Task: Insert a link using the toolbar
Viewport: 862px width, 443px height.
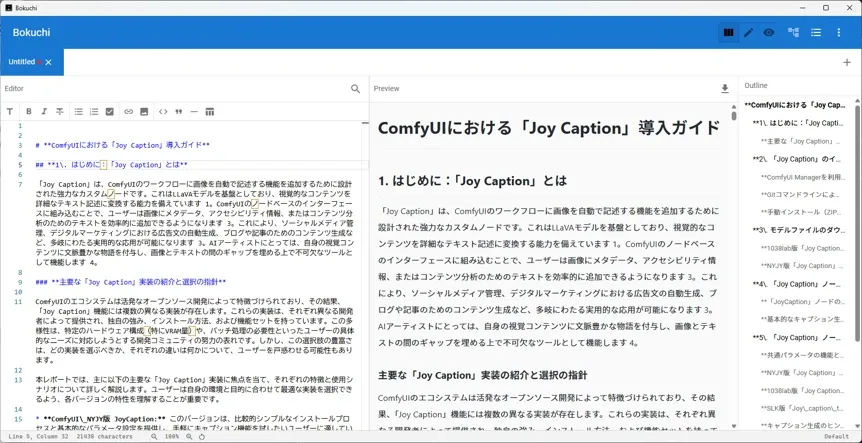Action: point(128,111)
